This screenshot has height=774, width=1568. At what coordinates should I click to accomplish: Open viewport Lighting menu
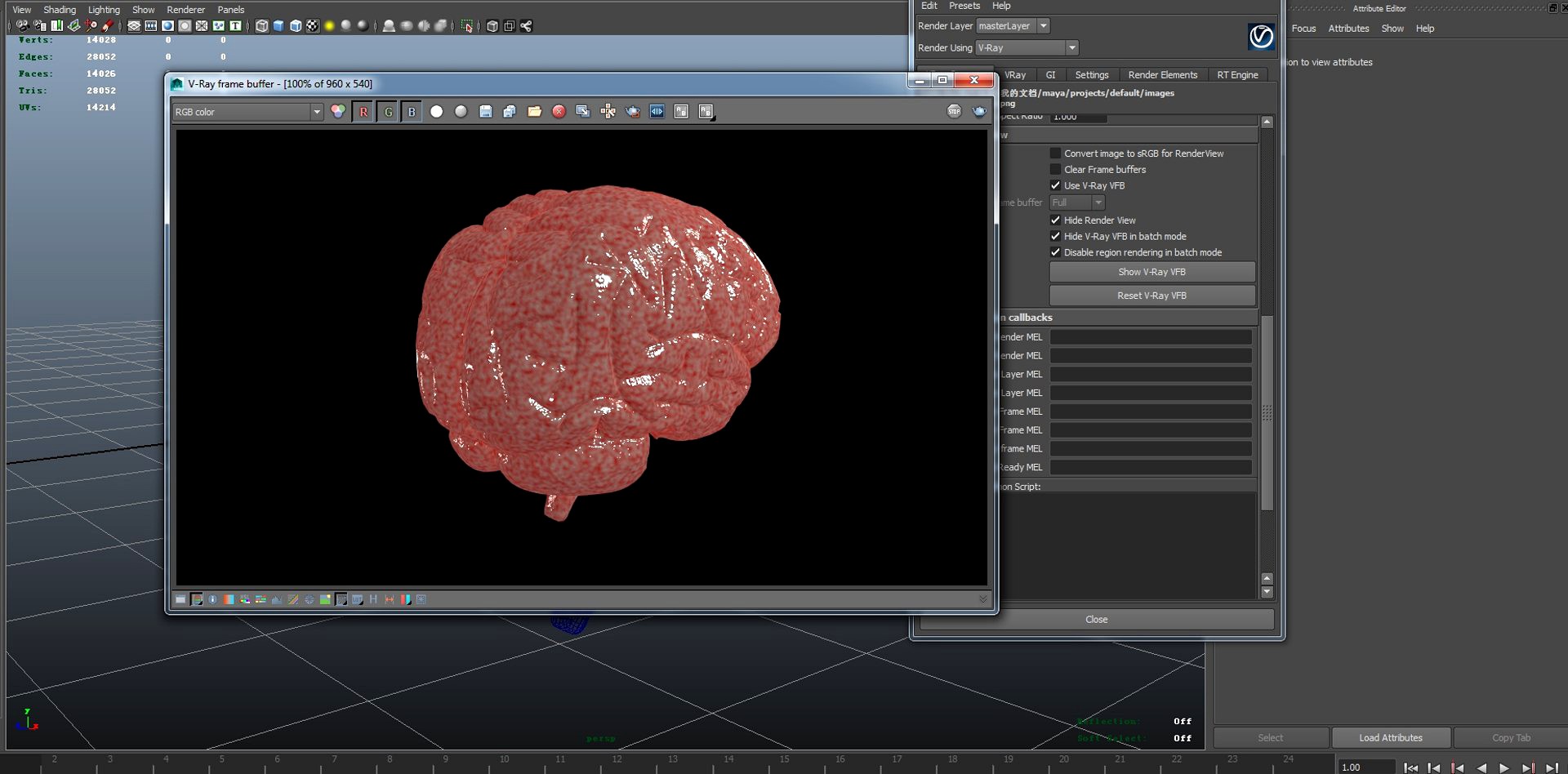(104, 10)
